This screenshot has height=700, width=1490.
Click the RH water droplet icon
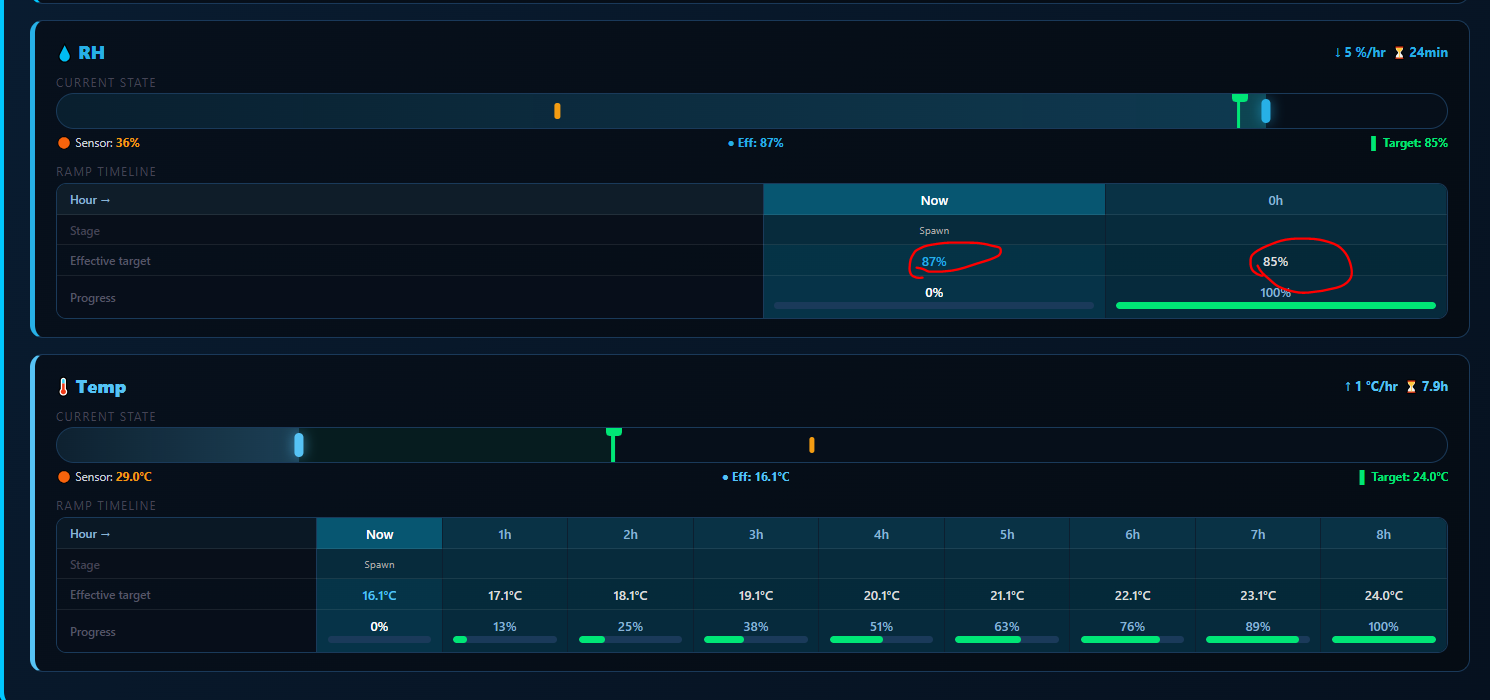(65, 53)
